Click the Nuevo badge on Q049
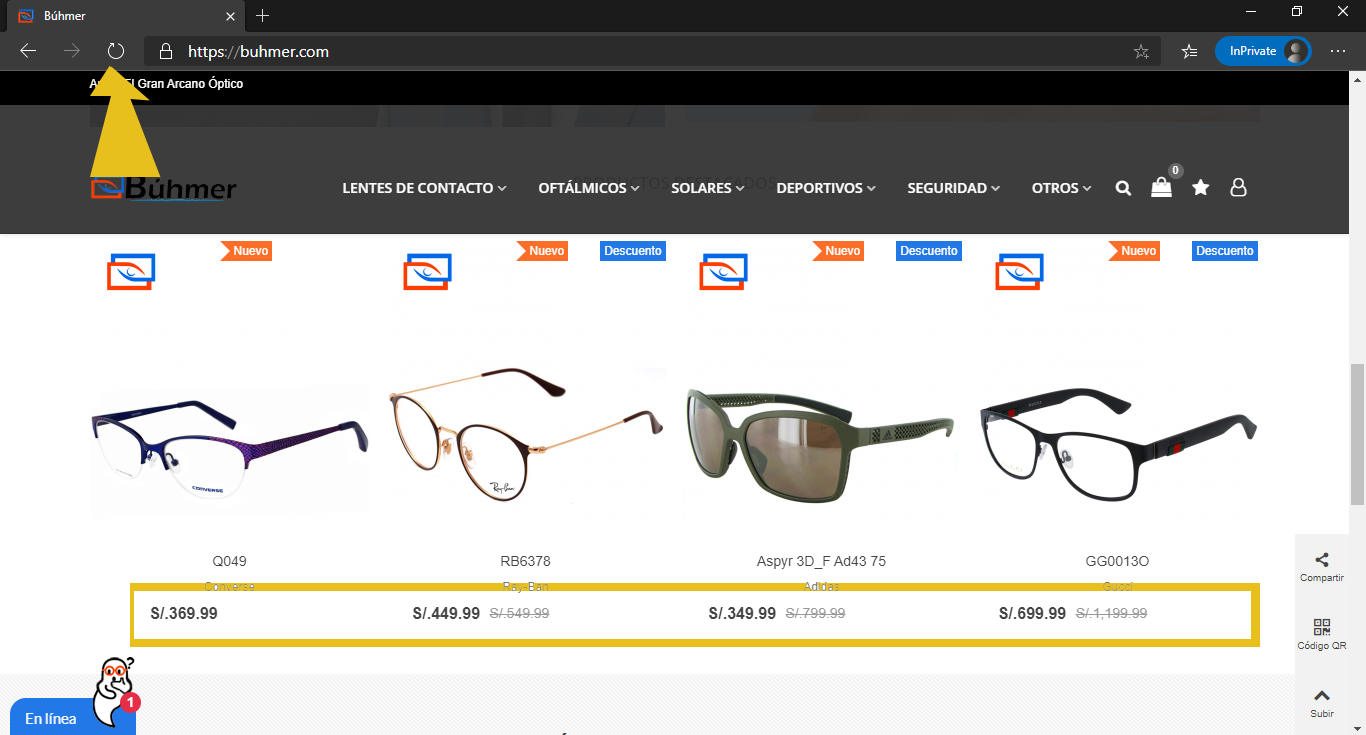Viewport: 1366px width, 735px height. point(246,251)
